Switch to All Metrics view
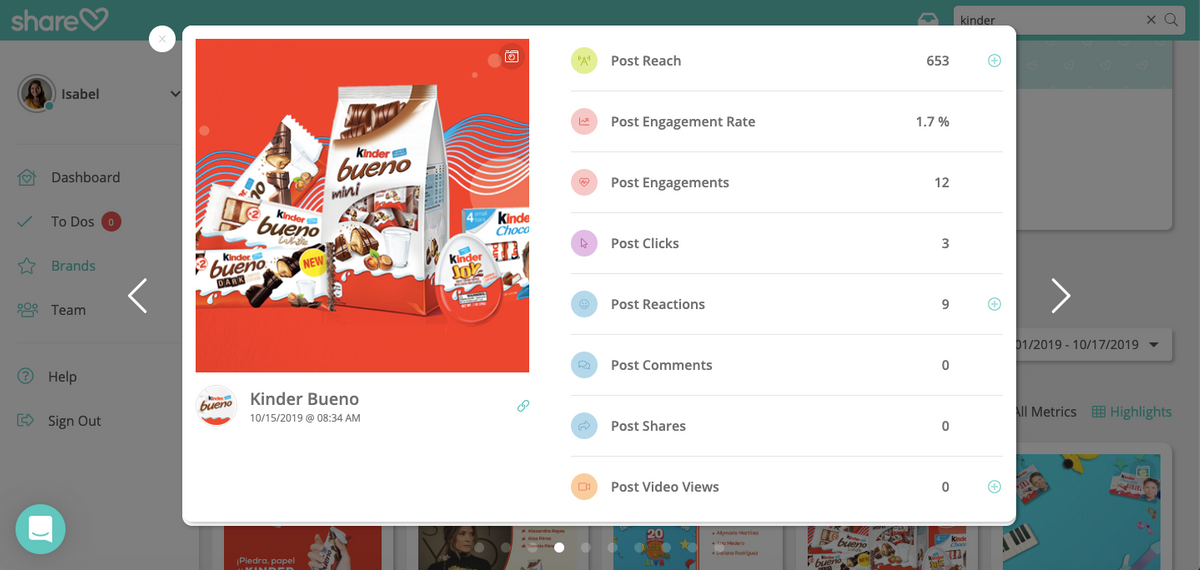Screen dimensions: 1200x570 coord(1046,412)
